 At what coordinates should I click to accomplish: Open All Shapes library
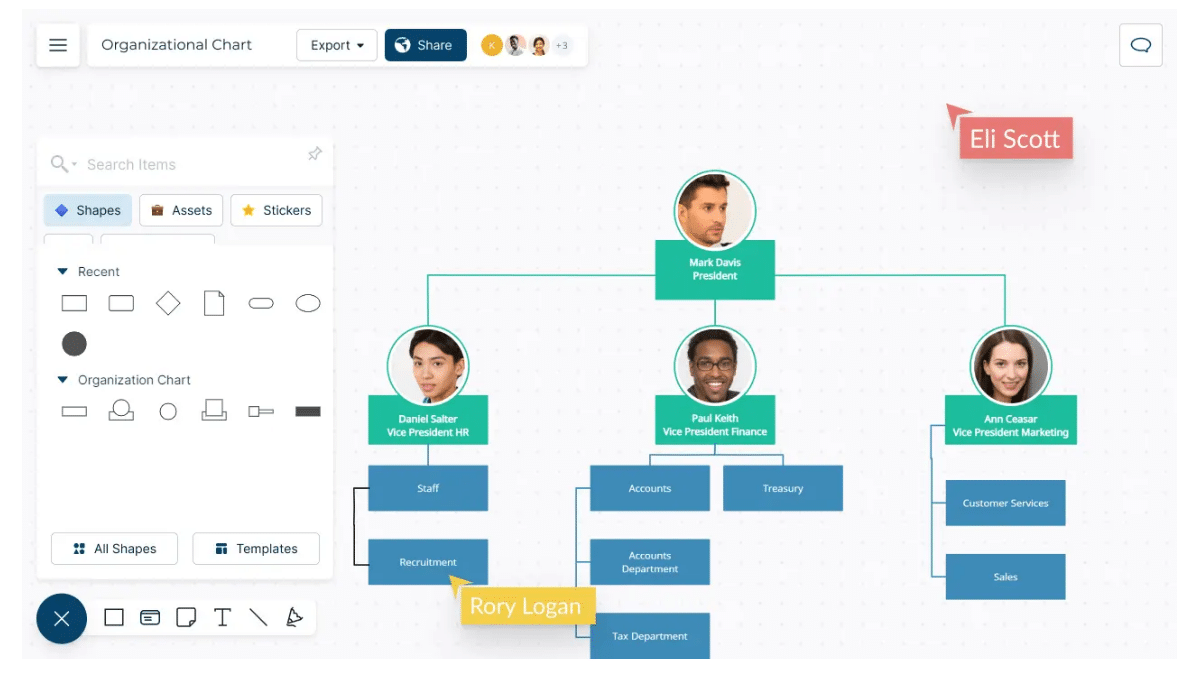114,549
